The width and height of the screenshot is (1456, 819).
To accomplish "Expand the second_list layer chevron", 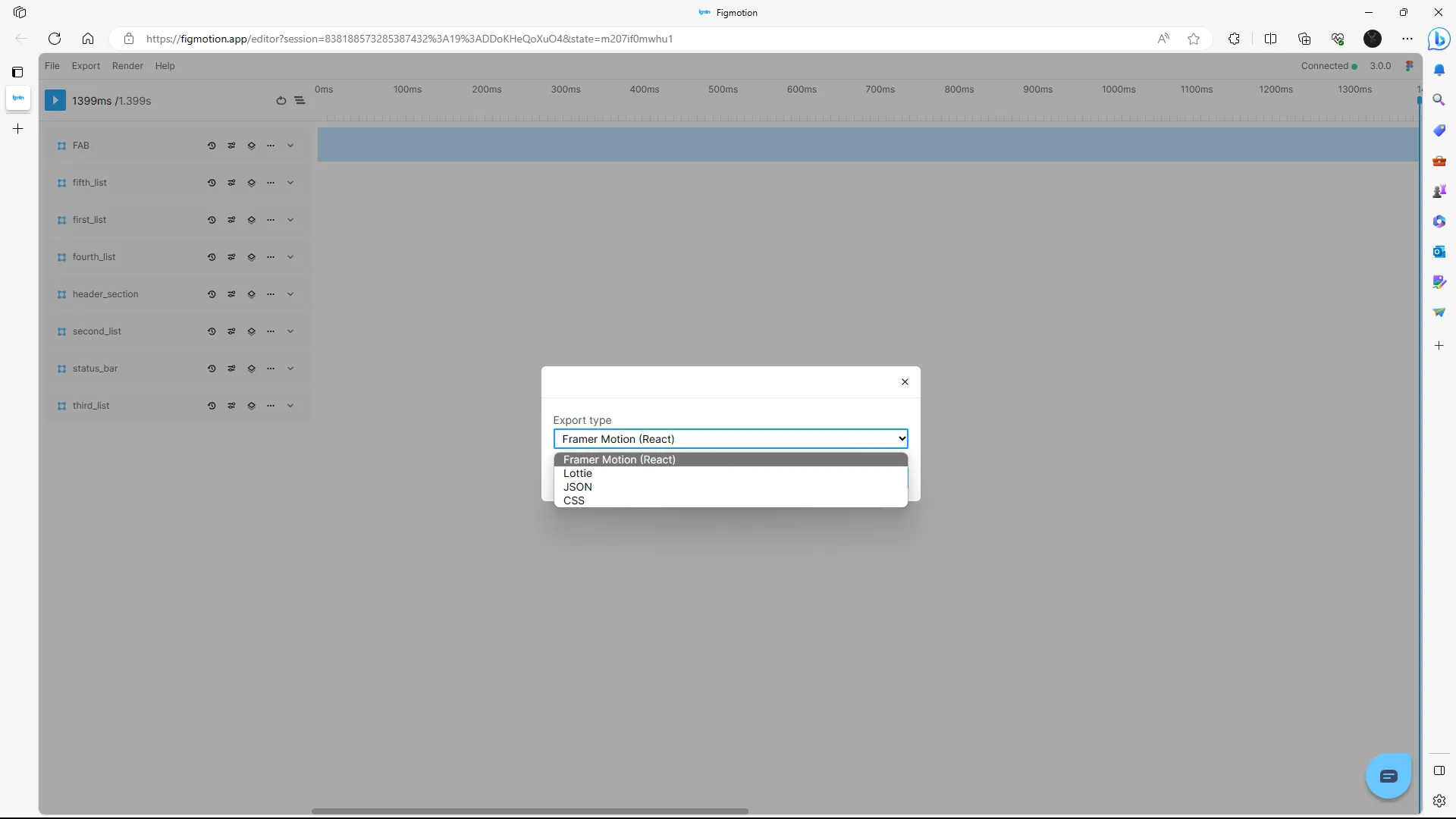I will [290, 331].
